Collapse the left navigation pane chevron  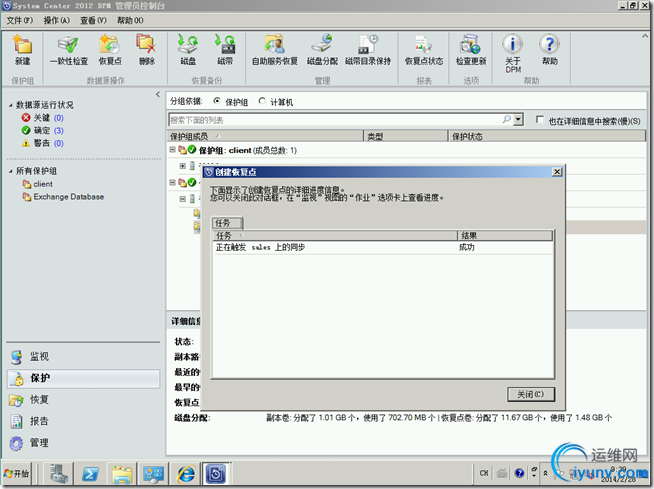pos(158,94)
